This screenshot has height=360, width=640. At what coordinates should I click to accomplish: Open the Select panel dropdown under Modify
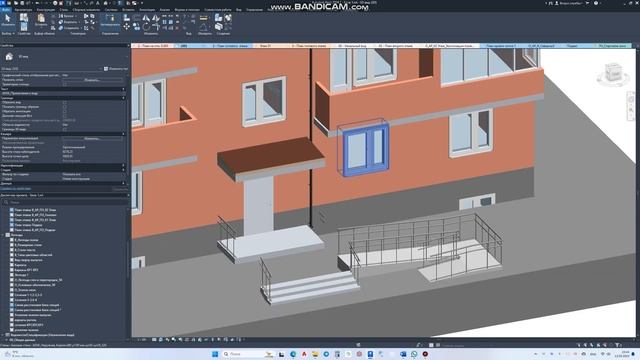[8, 33]
